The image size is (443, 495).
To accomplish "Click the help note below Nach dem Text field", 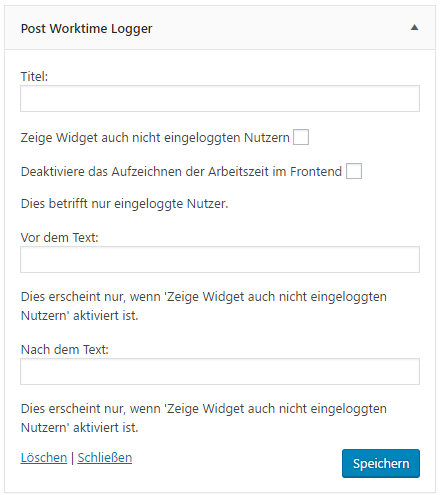I will pos(203,418).
